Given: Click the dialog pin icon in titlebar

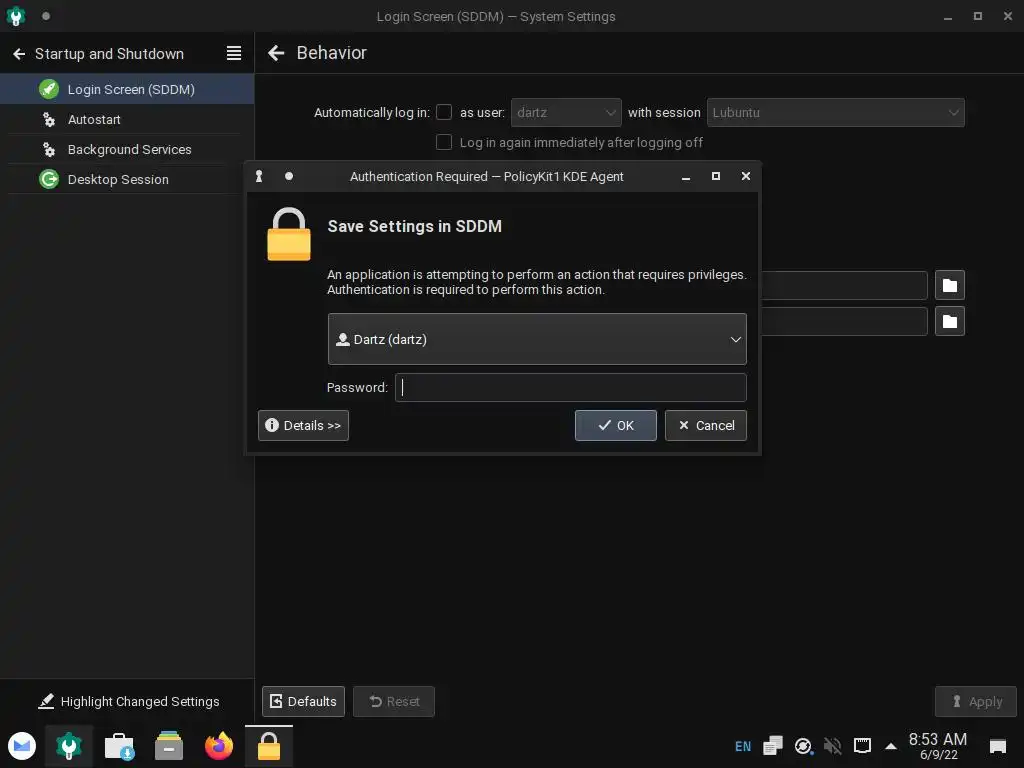Looking at the screenshot, I should [259, 176].
